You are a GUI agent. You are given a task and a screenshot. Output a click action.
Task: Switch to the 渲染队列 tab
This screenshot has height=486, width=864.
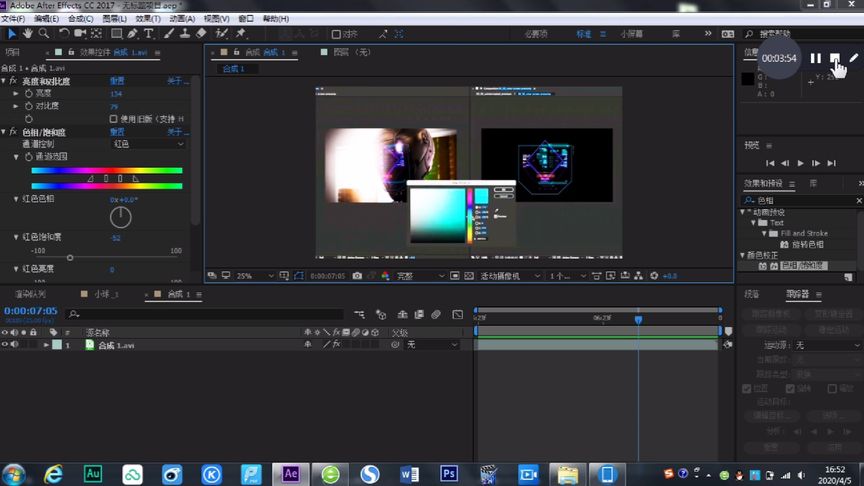30,295
